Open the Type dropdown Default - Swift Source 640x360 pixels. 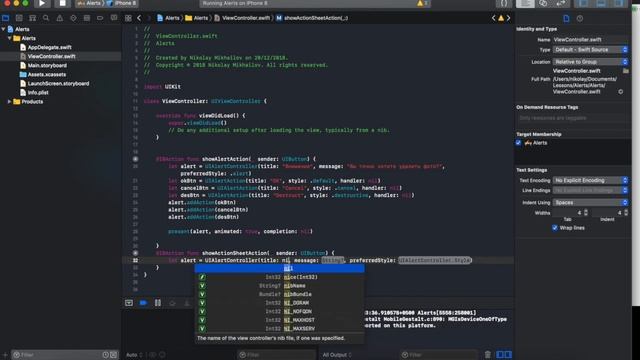(591, 50)
